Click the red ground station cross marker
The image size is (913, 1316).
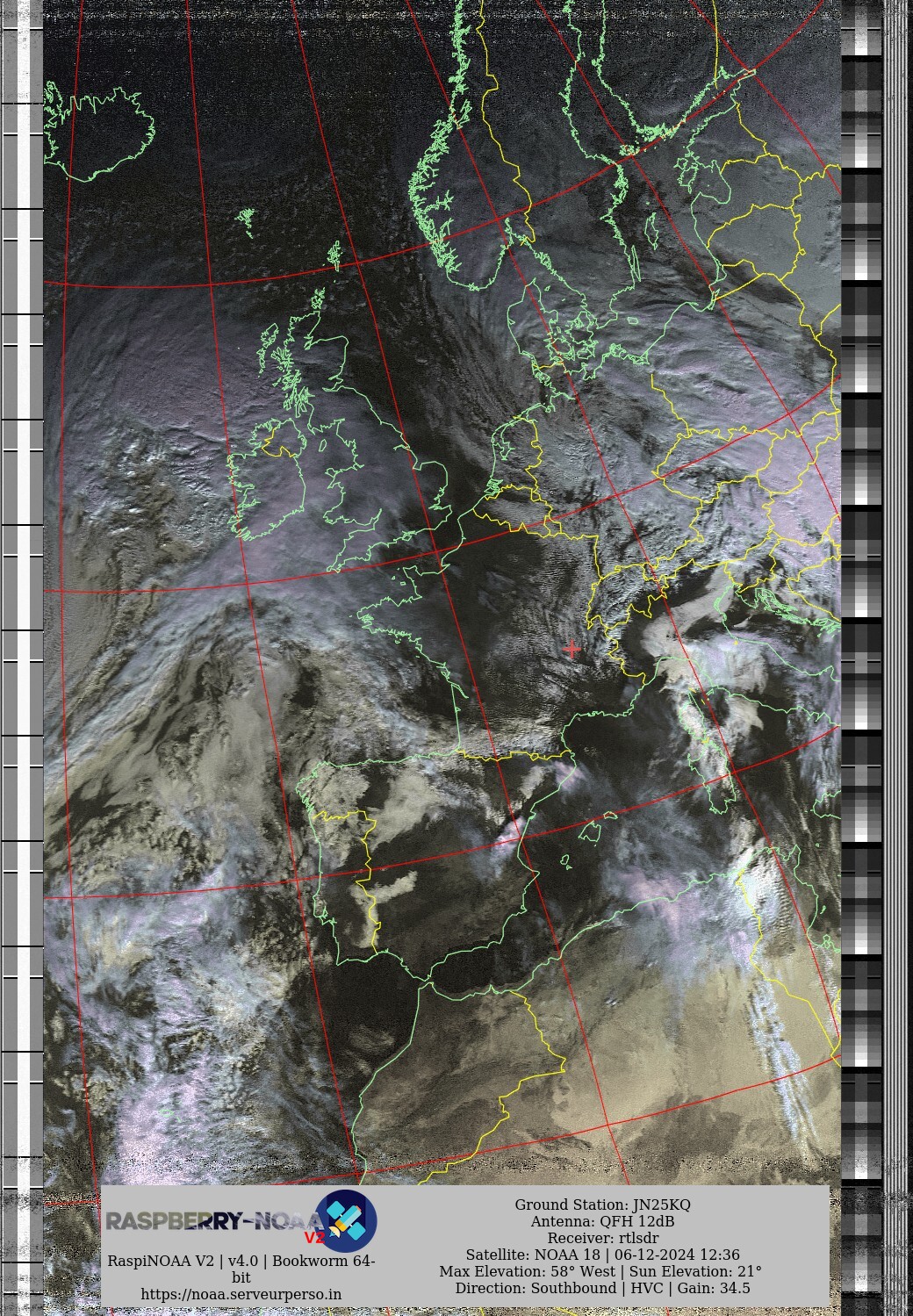click(x=572, y=650)
